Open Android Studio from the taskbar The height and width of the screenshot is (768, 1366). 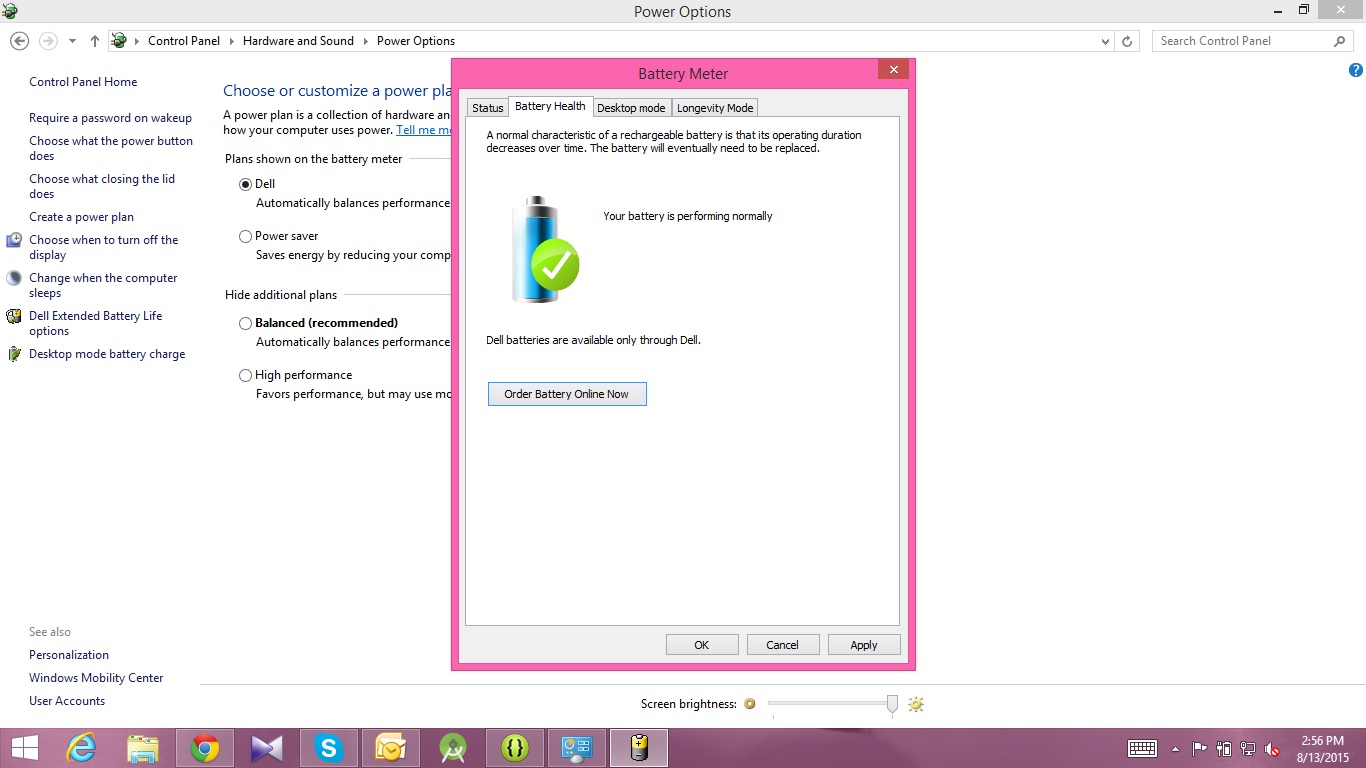(453, 748)
